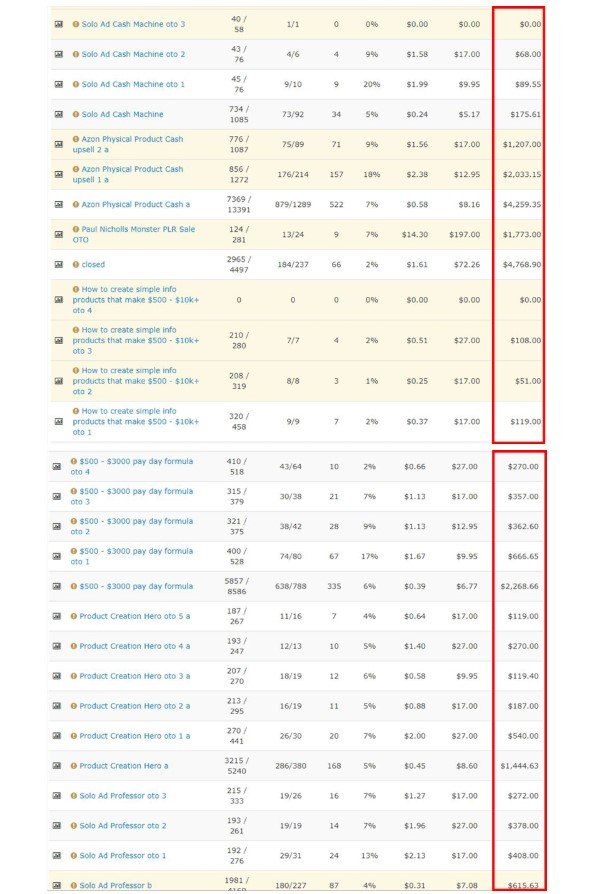Screen dimensions: 590x894
Task: Open stats chart icon for Solo Ad Cash Machine oto 2
Action: [59, 54]
